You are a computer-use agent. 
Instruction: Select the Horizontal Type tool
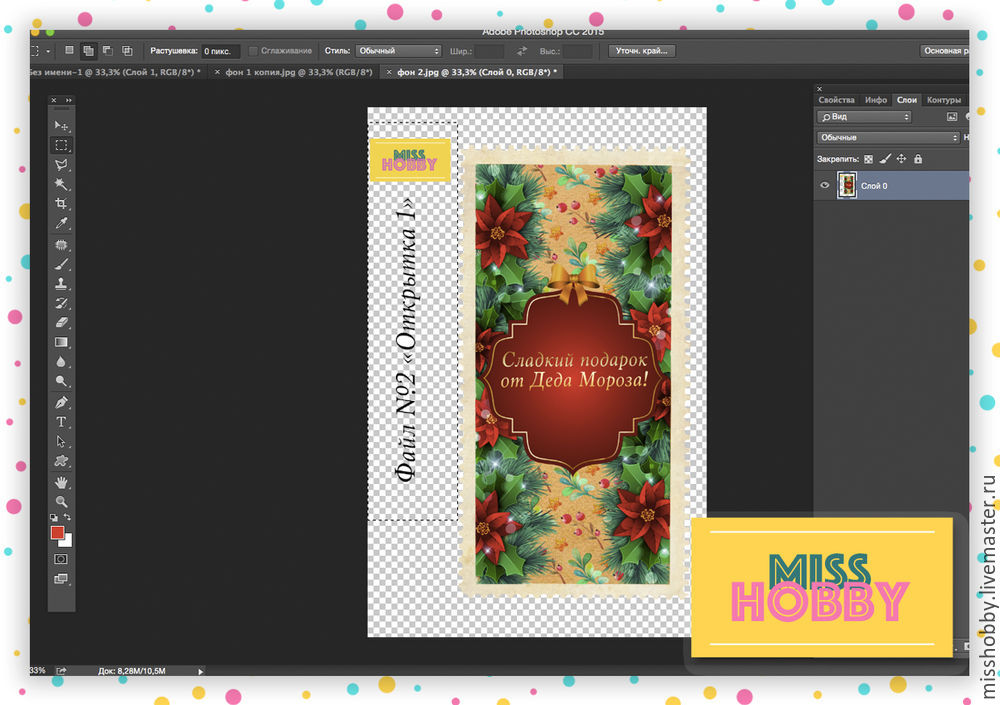pos(61,422)
